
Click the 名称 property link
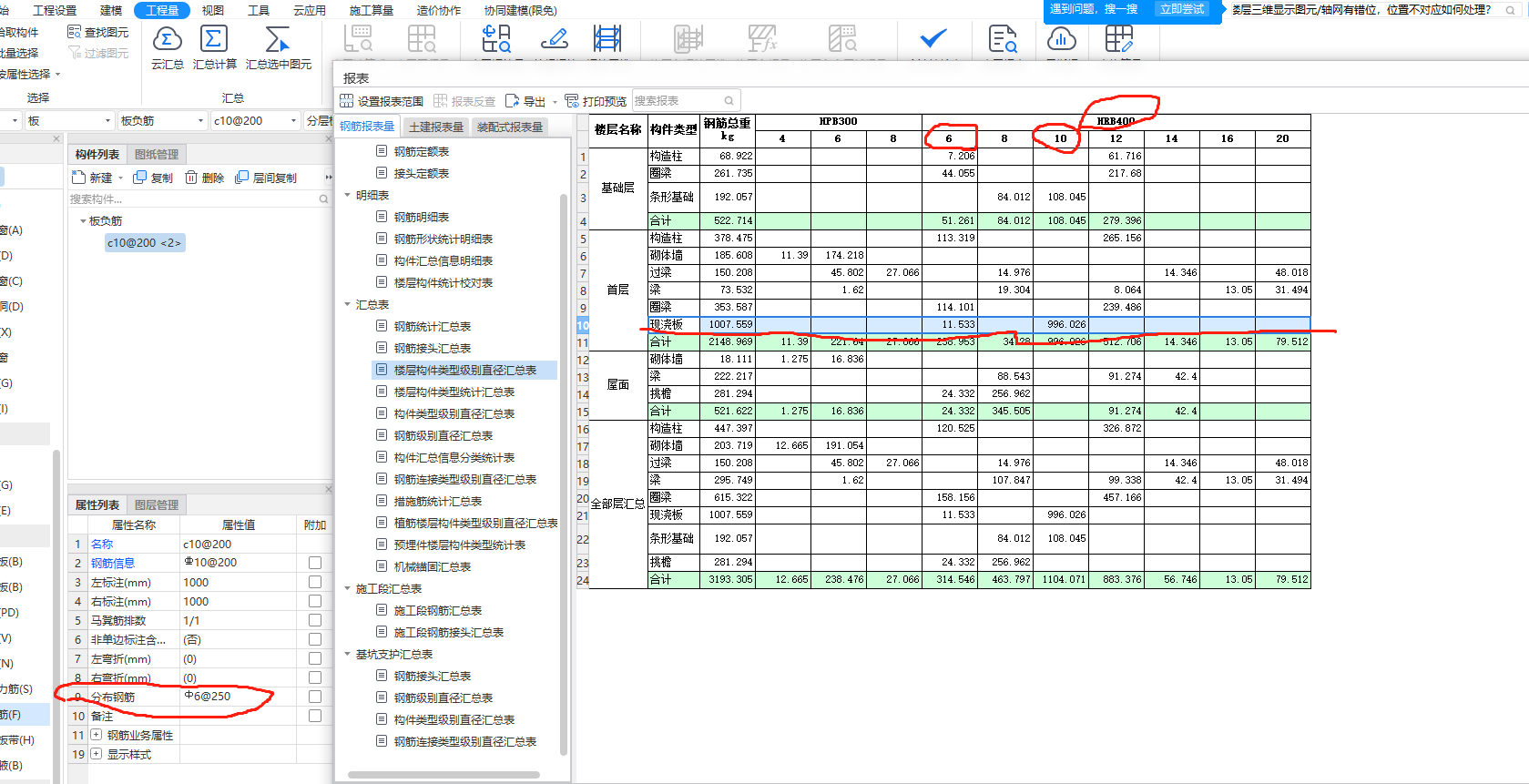102,545
